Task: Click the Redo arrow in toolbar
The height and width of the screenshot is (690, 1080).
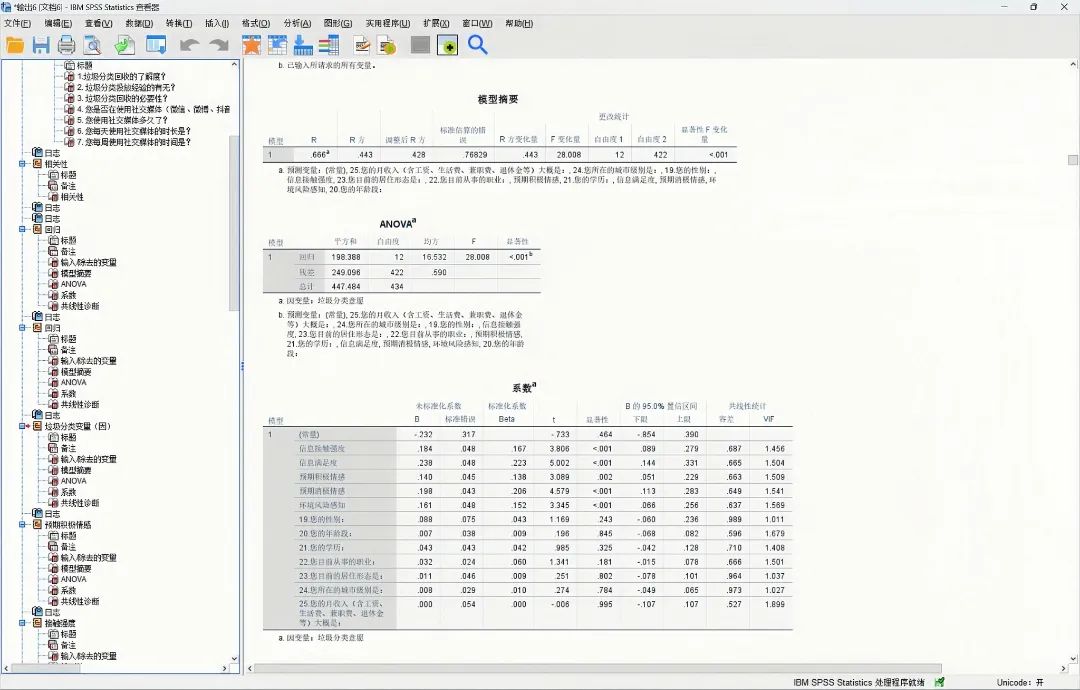Action: (218, 45)
